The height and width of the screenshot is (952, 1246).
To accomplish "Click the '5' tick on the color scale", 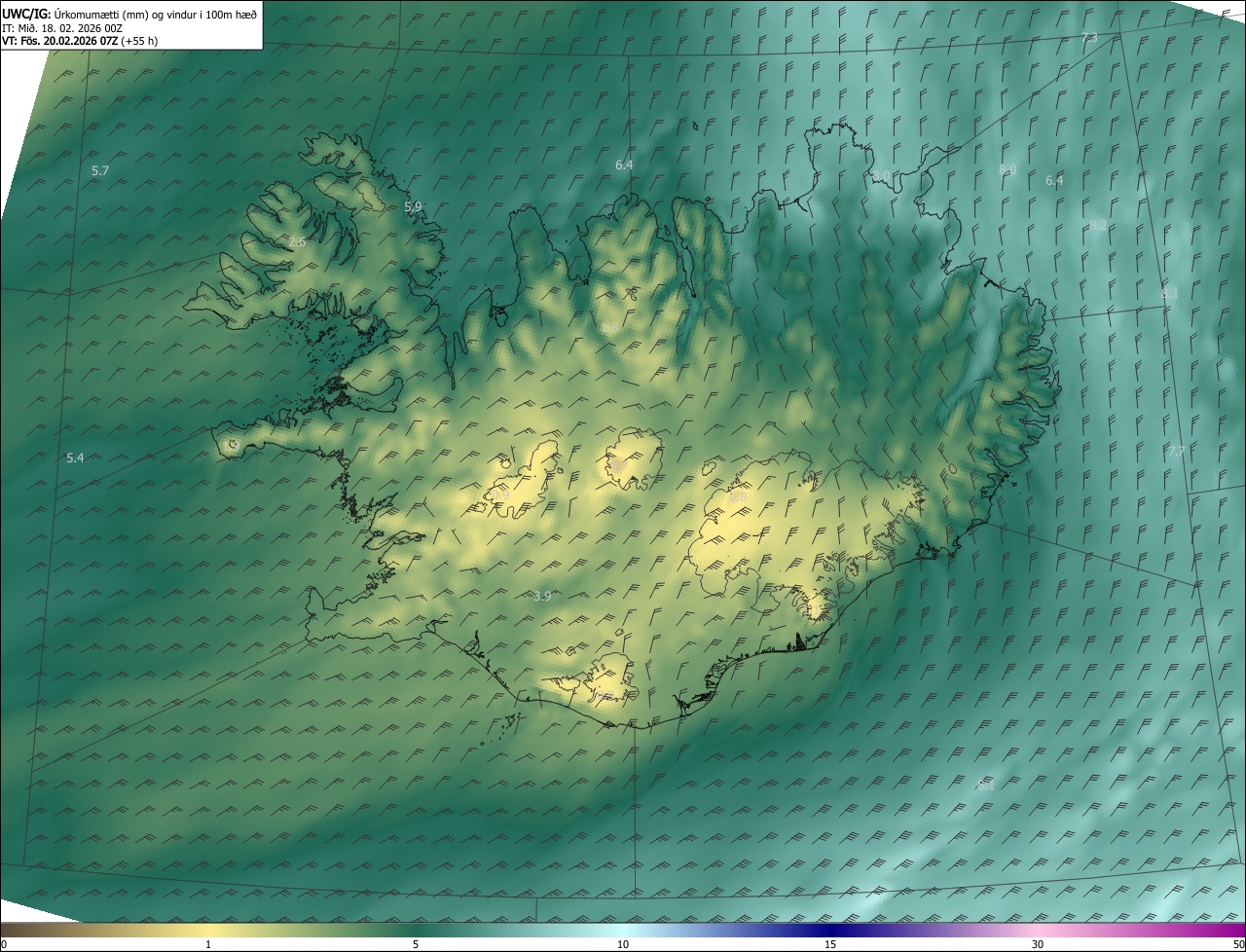I will pos(416,944).
